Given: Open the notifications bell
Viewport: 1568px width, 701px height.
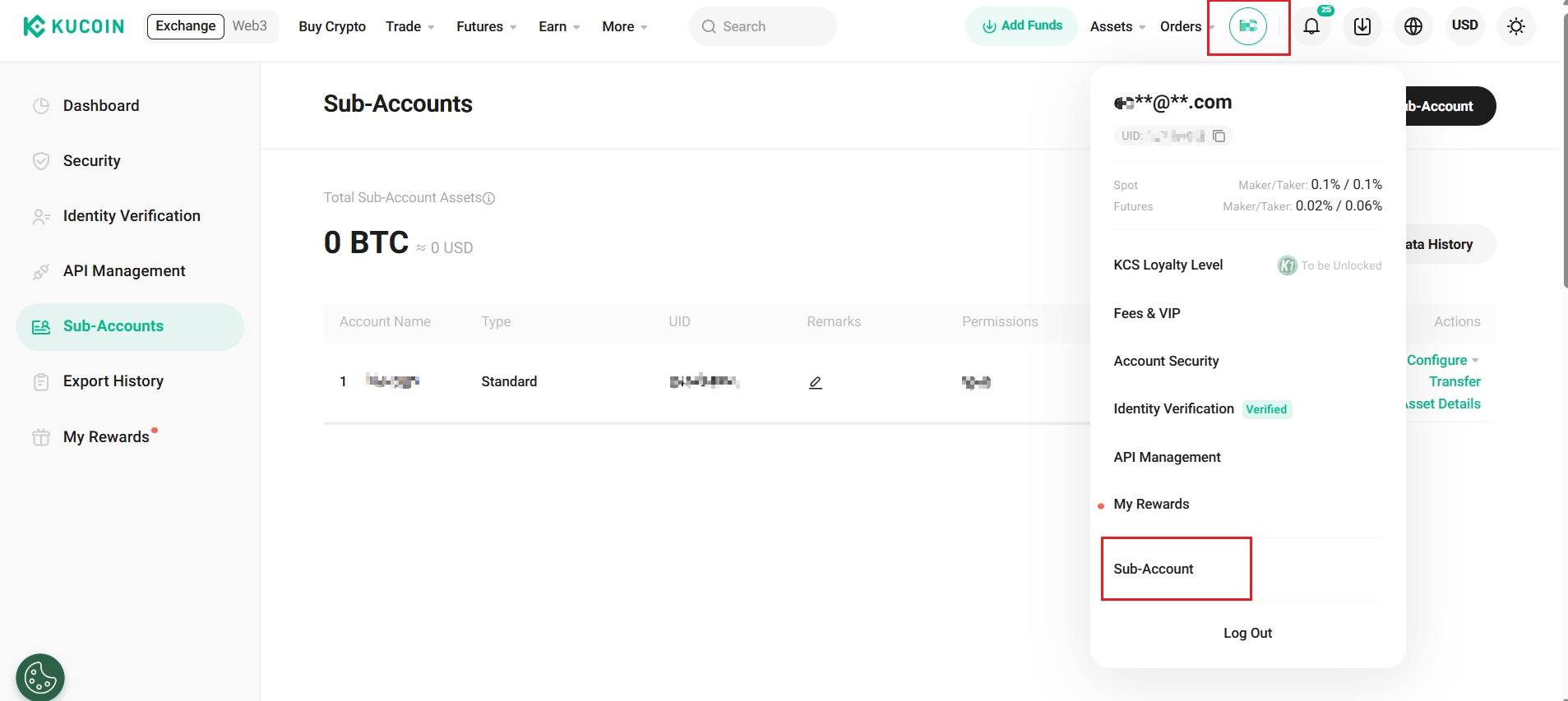Looking at the screenshot, I should [1311, 26].
